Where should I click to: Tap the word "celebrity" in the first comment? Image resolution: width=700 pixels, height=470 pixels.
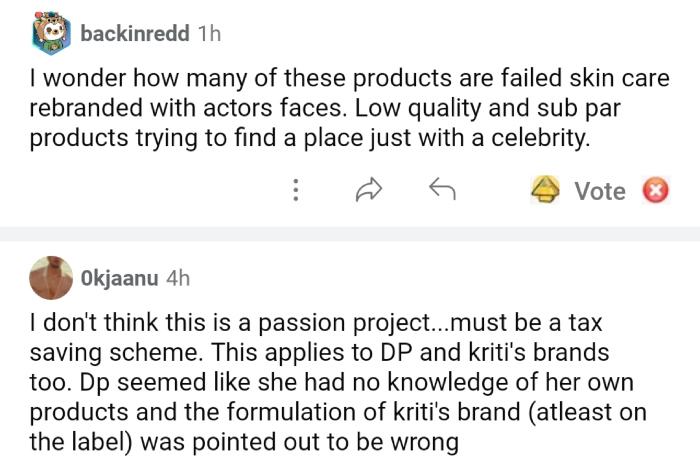pyautogui.click(x=541, y=139)
